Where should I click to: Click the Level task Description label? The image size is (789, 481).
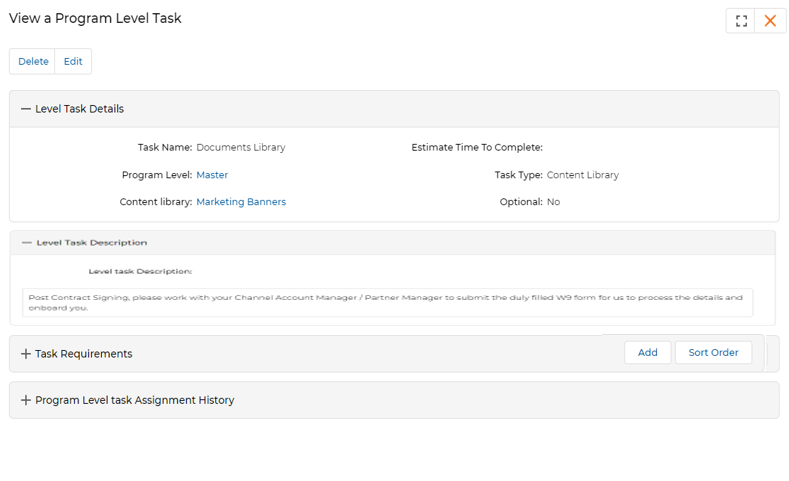click(140, 271)
